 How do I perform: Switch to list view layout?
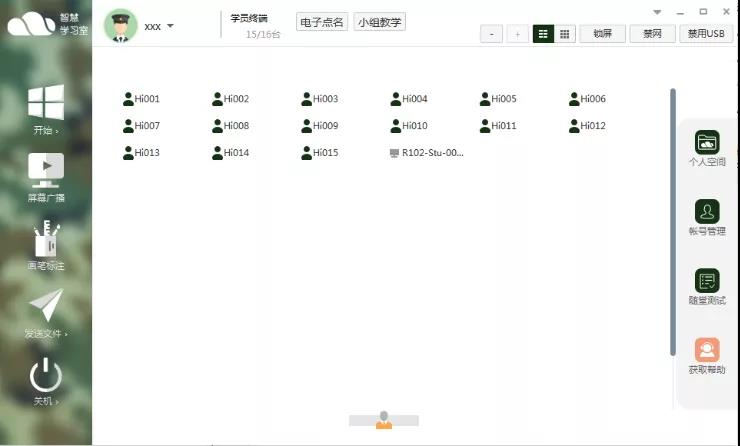click(543, 34)
